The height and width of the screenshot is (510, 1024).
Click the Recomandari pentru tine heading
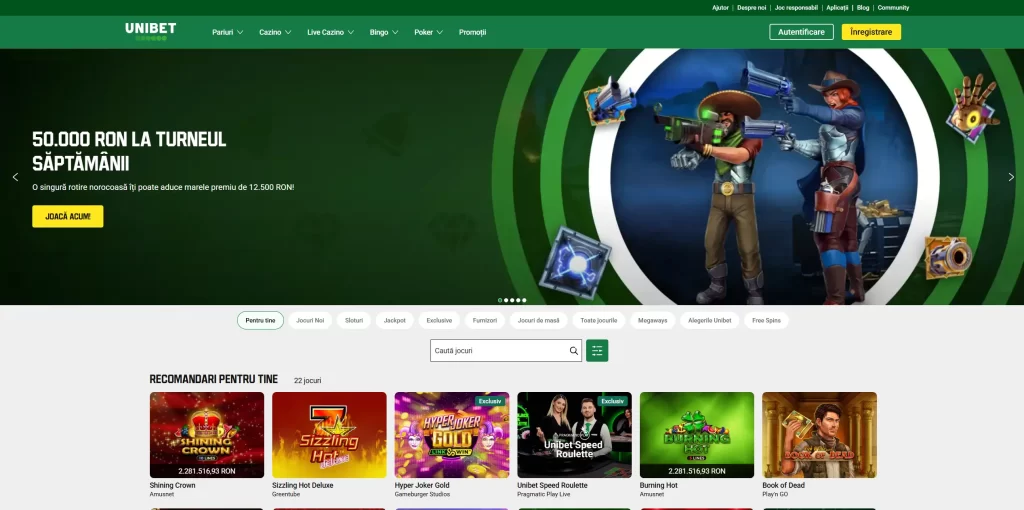214,379
